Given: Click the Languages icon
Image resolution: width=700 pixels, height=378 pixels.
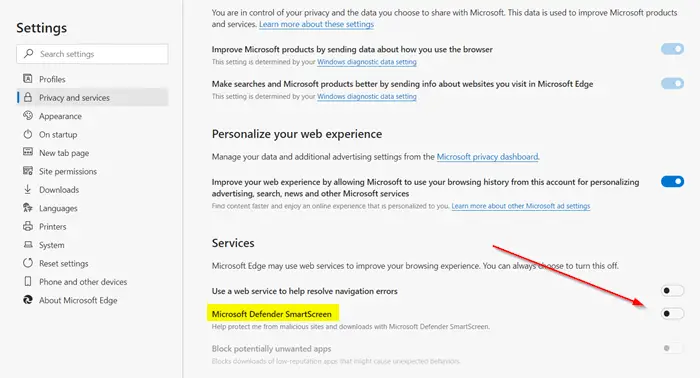Looking at the screenshot, I should coord(28,208).
